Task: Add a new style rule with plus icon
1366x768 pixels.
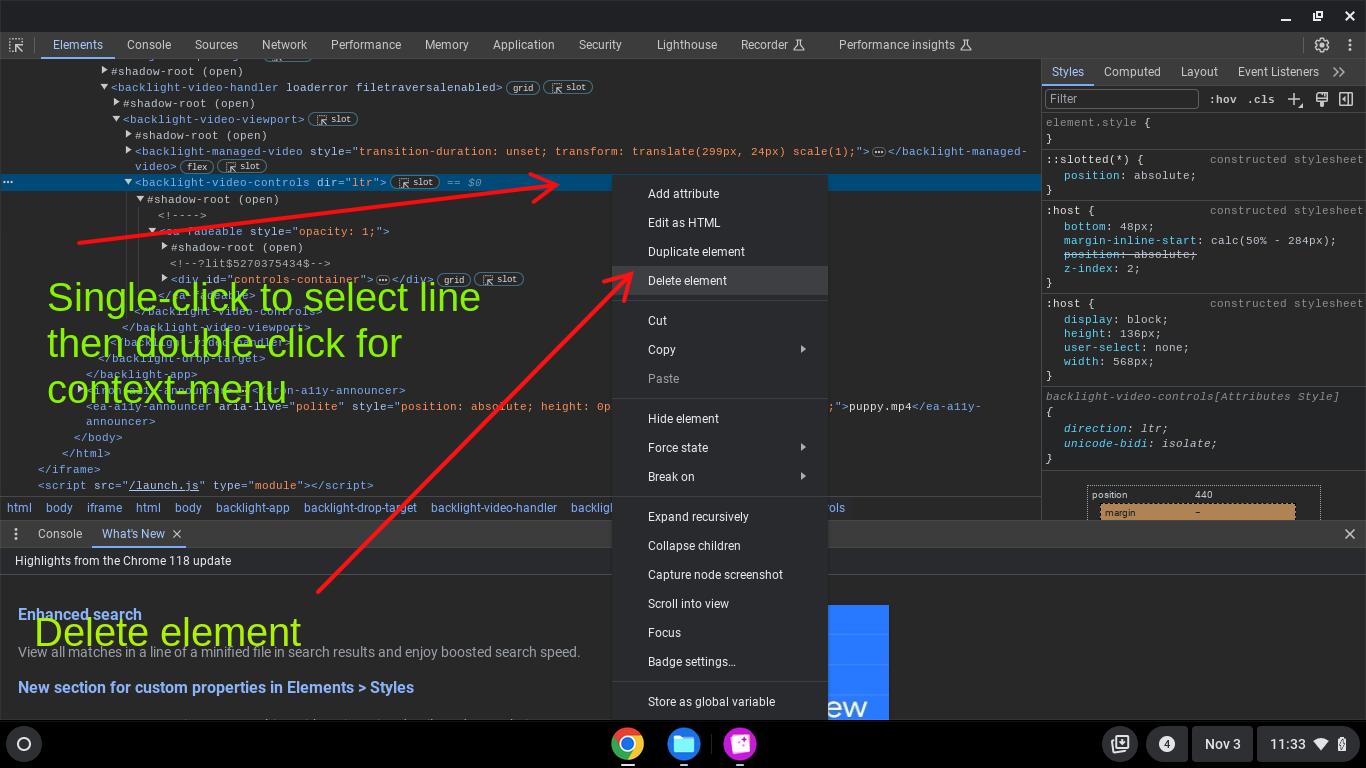Action: click(1295, 99)
